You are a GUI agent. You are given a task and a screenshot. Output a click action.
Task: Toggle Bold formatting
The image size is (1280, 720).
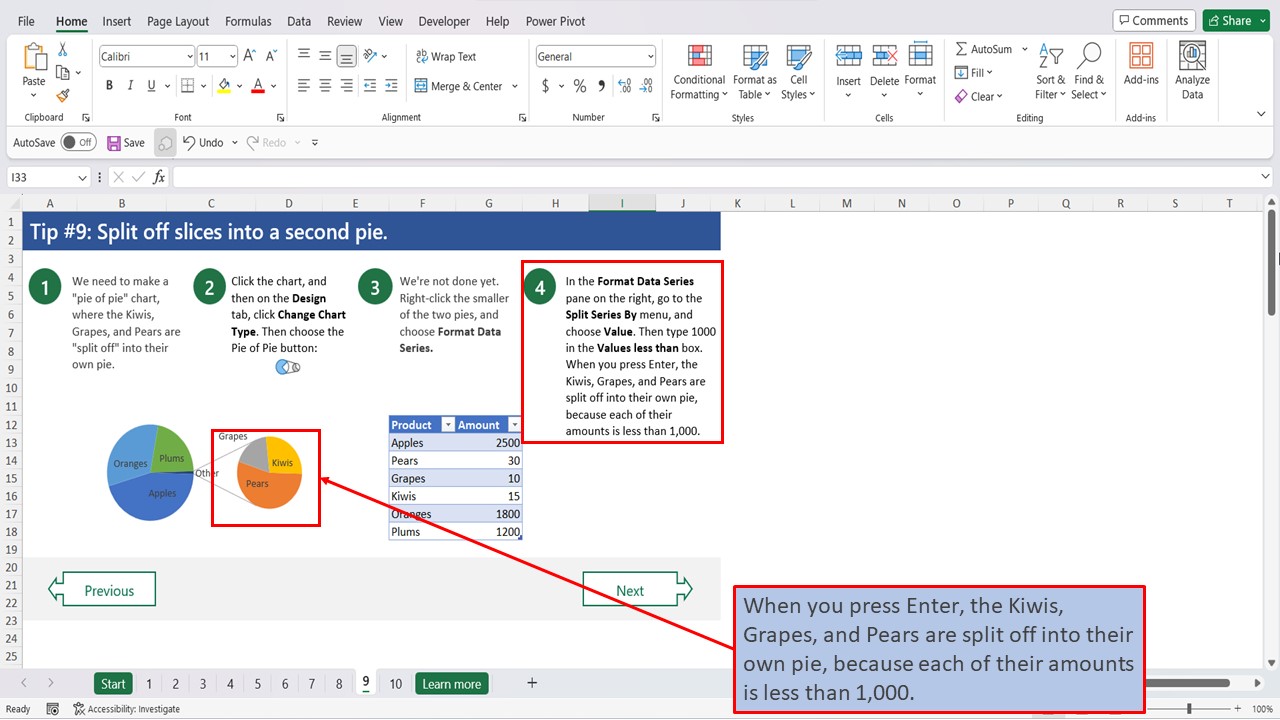click(x=109, y=86)
